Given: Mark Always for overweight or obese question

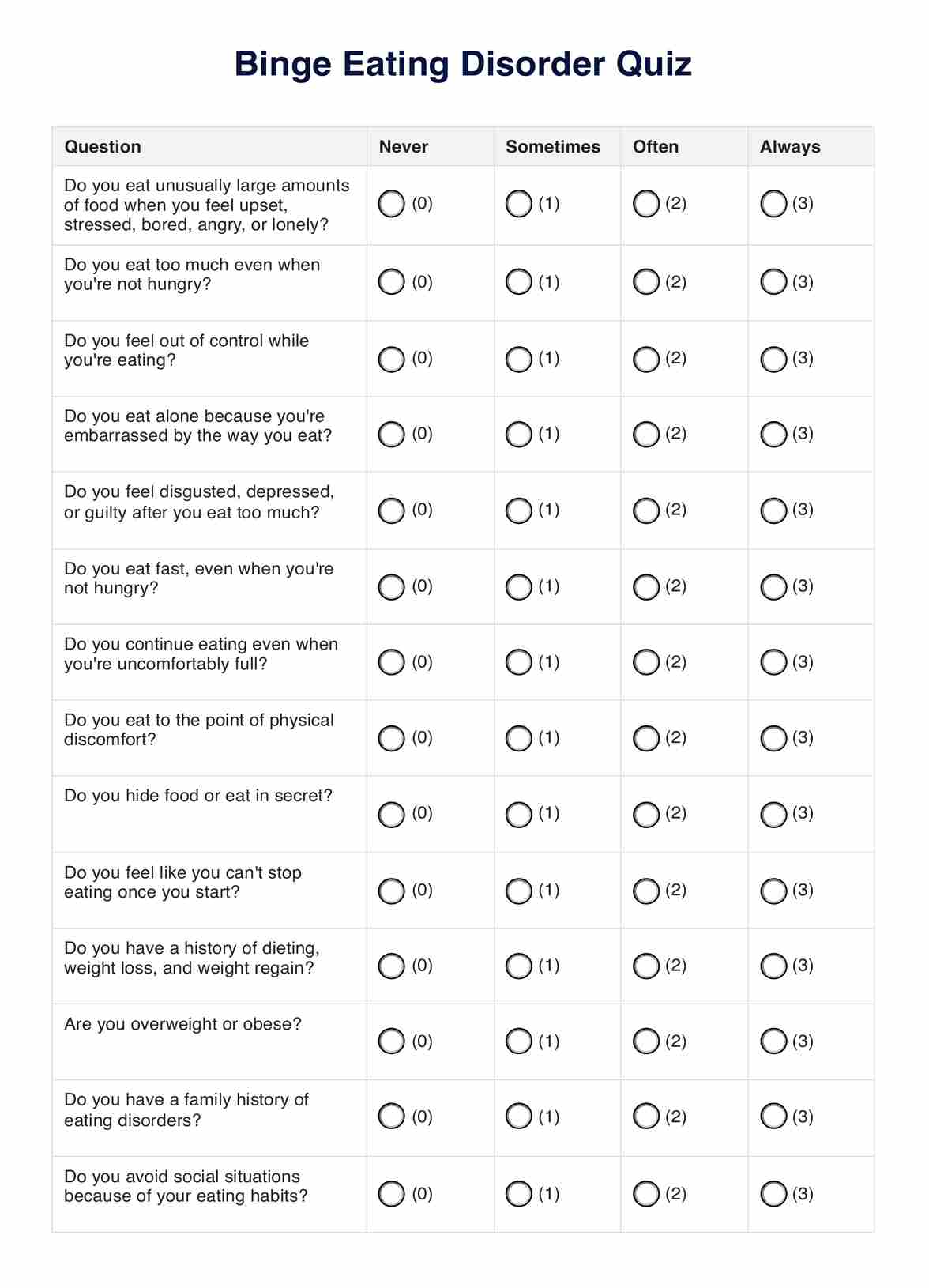Looking at the screenshot, I should coord(773,1041).
